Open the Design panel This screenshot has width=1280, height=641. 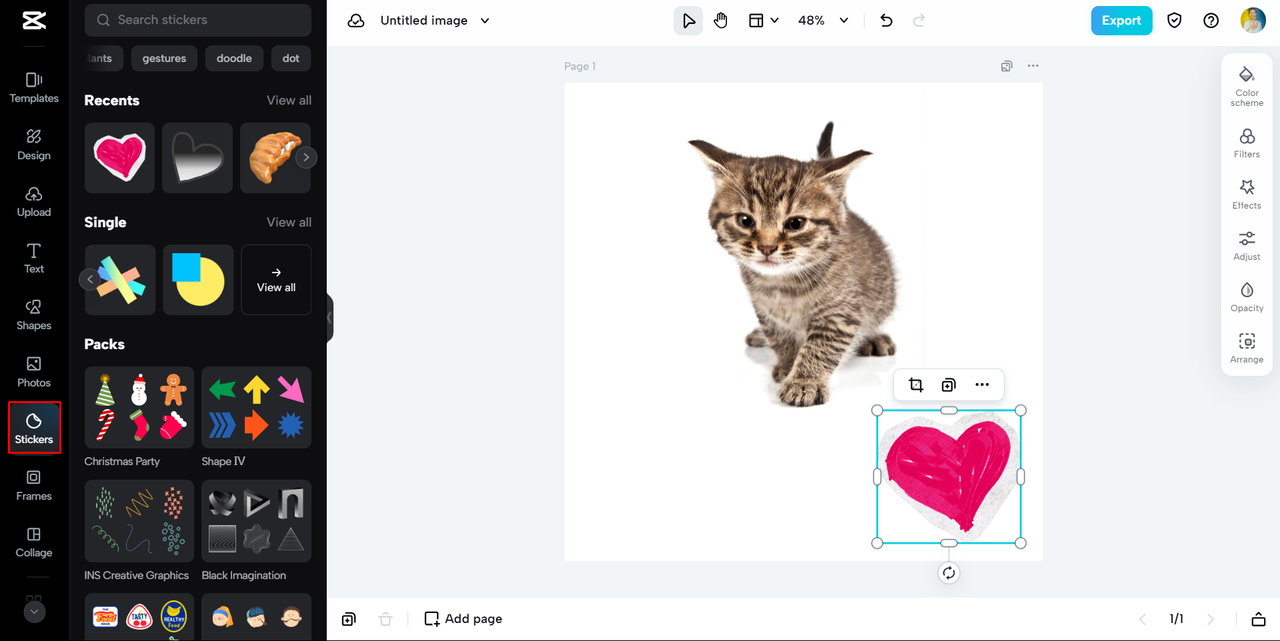tap(34, 145)
